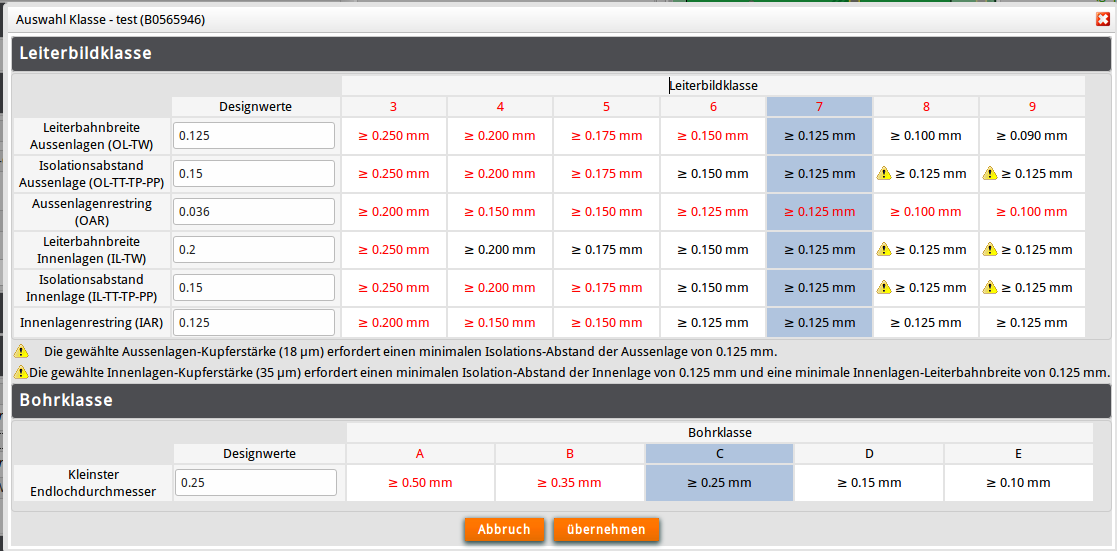Click the übernehmen button
The image size is (1117, 551).
(x=606, y=530)
